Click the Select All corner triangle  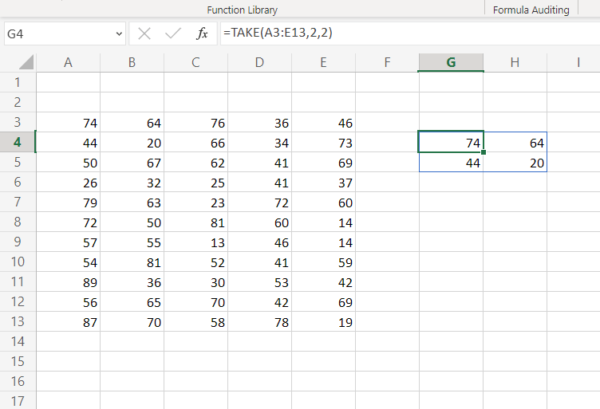click(26, 62)
